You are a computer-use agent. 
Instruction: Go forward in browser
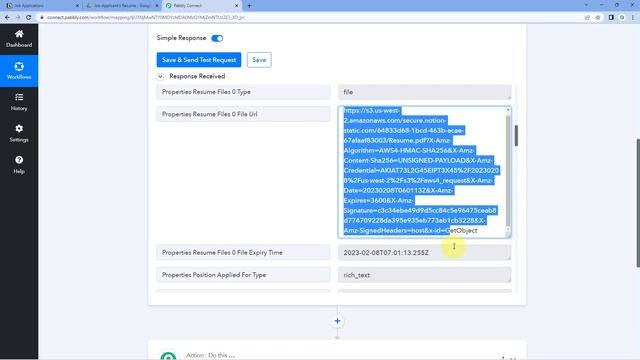coord(18,18)
